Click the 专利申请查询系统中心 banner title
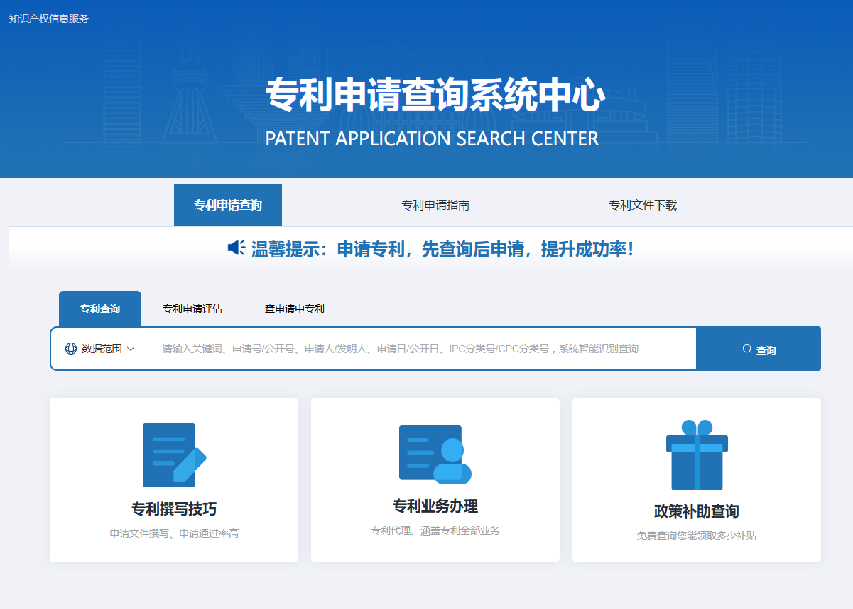Viewport: 853px width, 609px height. click(435, 95)
